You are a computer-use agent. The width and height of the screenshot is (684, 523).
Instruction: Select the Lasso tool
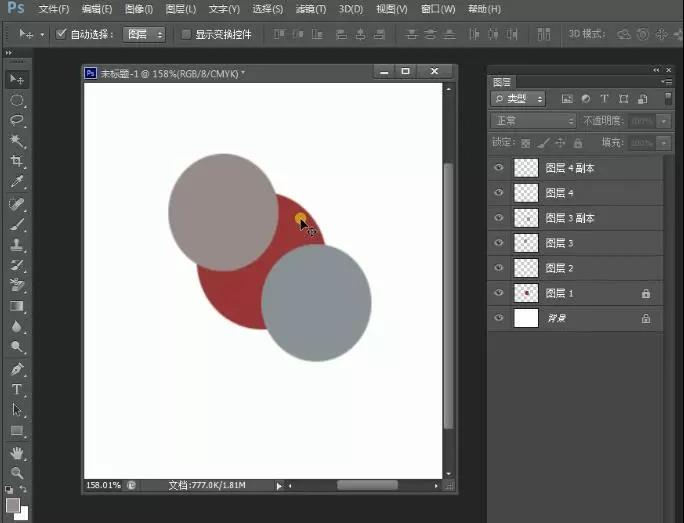17,120
